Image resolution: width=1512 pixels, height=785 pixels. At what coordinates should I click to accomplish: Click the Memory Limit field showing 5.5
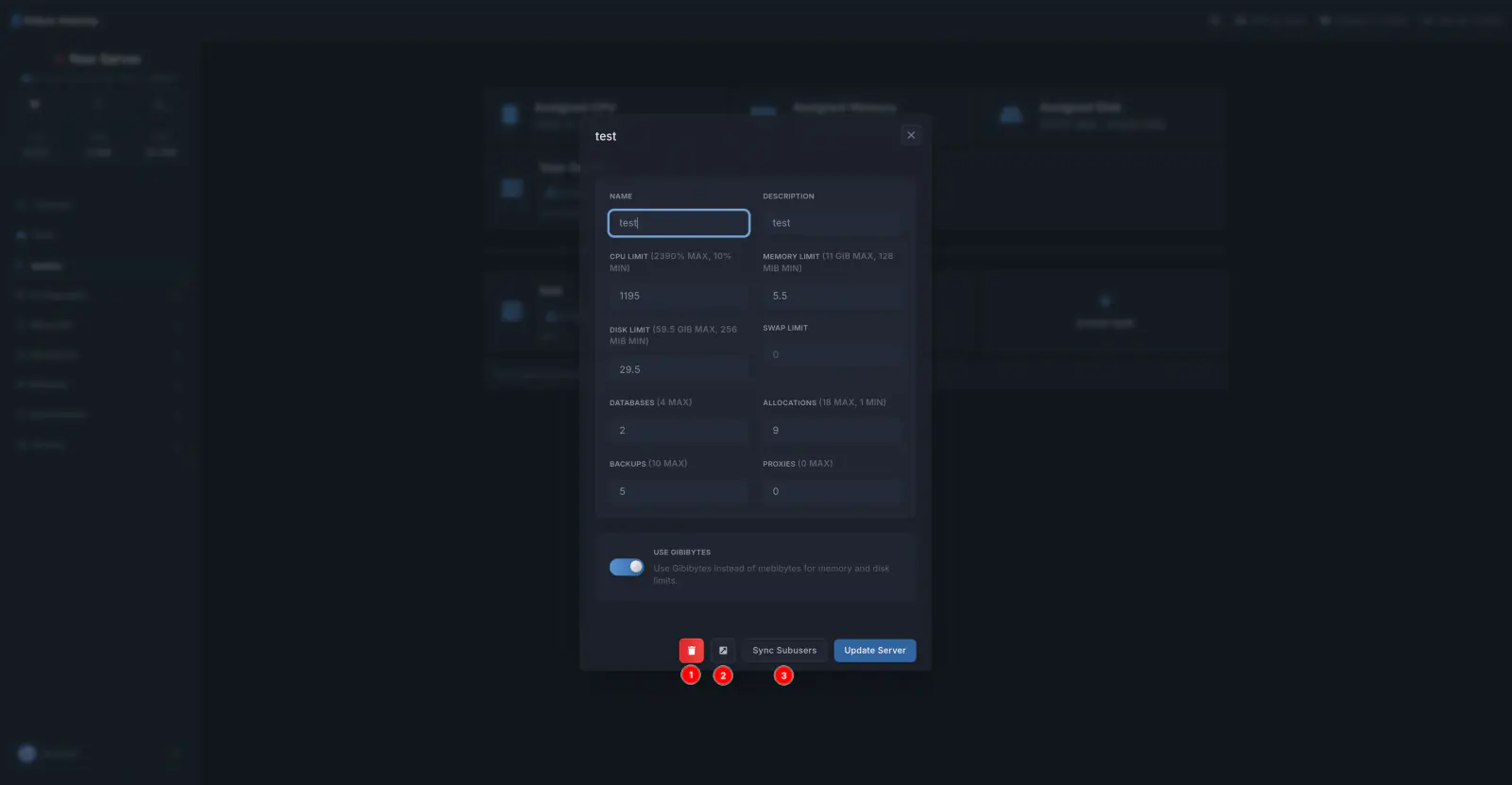[833, 297]
